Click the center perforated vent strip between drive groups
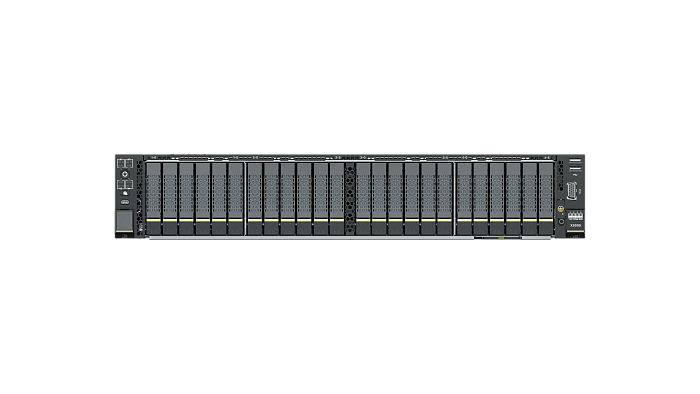Screen dimensions: 700x394 350,199
